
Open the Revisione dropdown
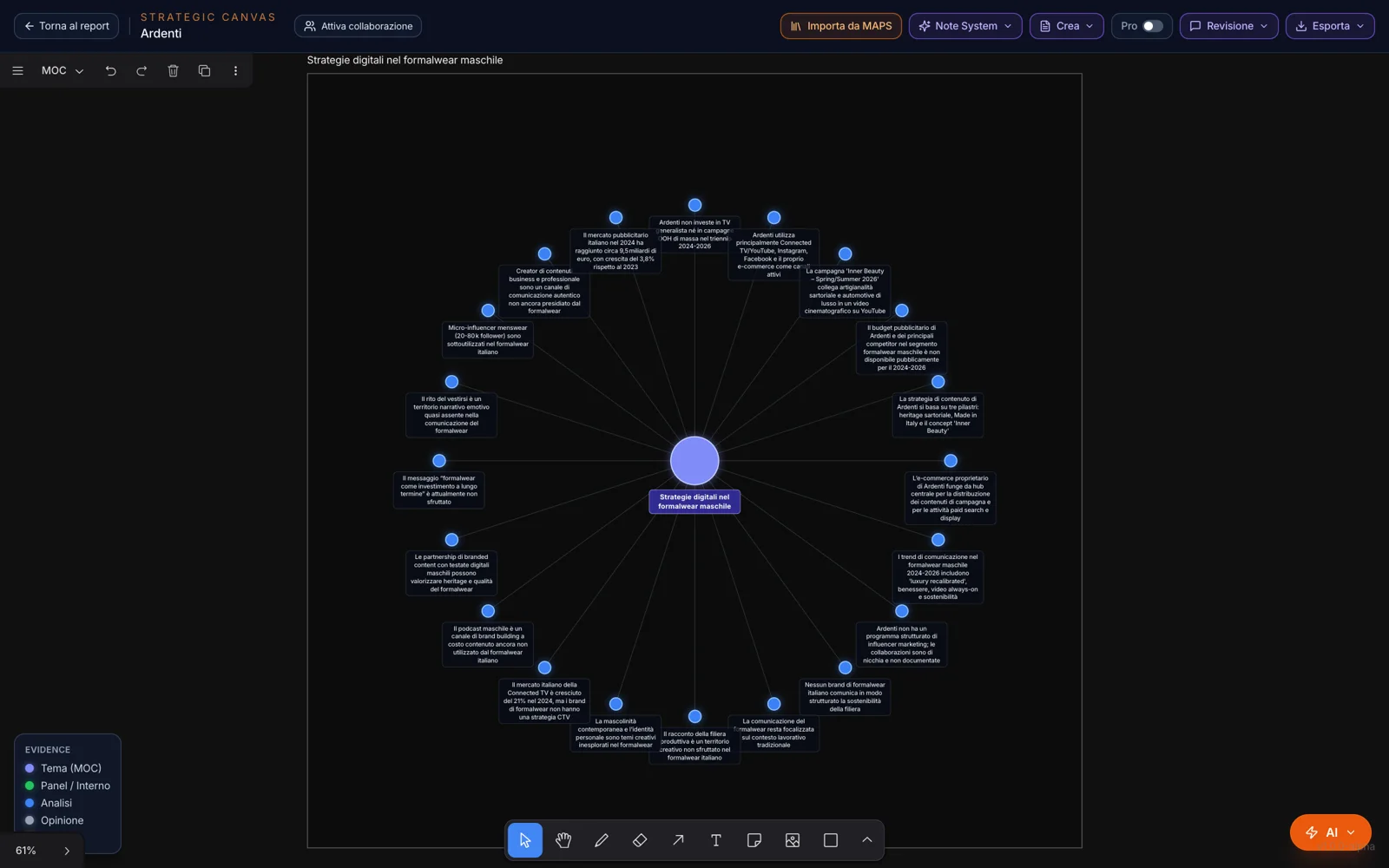(1228, 26)
